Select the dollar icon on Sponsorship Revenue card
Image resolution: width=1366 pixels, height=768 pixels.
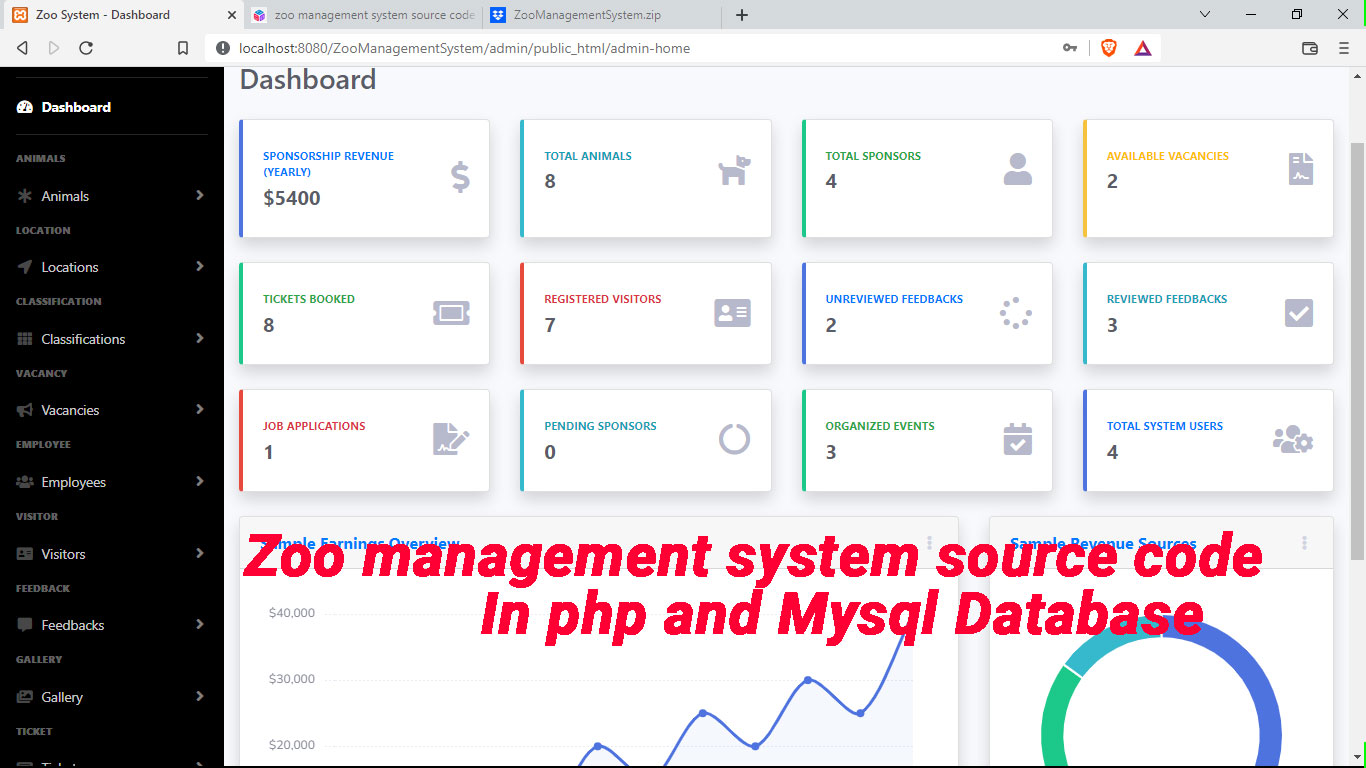(x=459, y=177)
